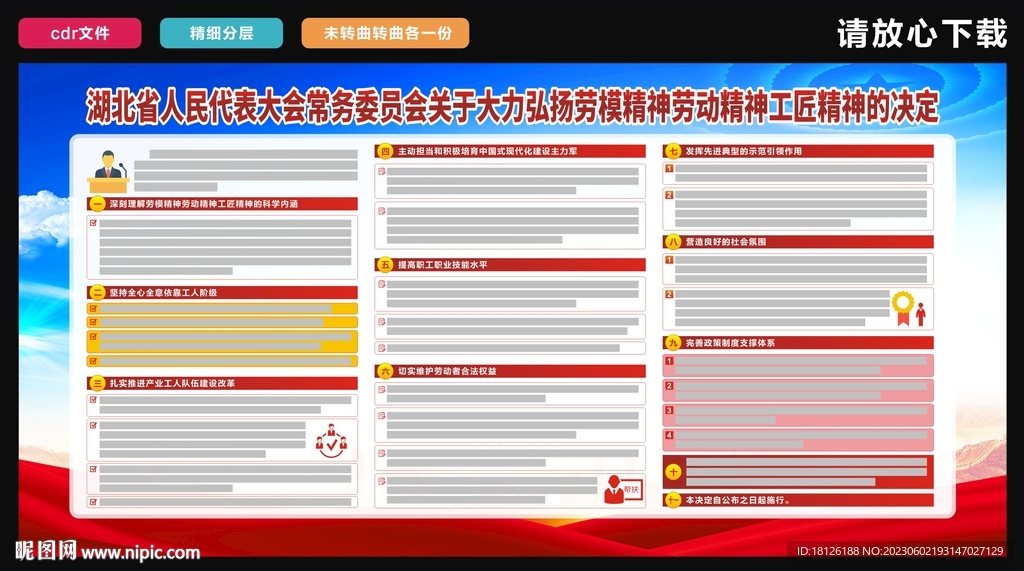Click the text 本决定自公布之日起施行。
The height and width of the screenshot is (571, 1024).
(738, 500)
